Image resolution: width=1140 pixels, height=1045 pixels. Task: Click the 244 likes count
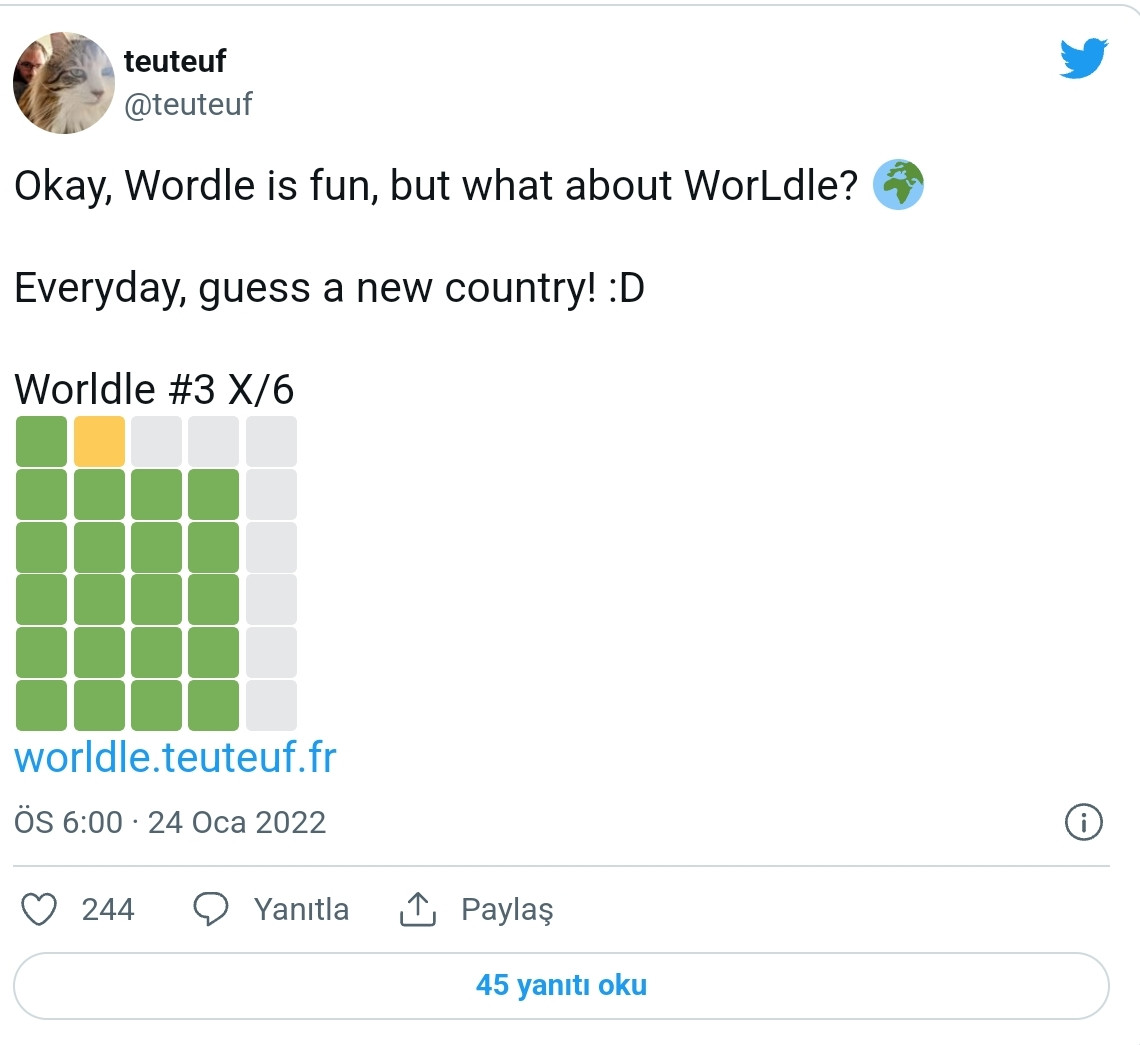click(108, 910)
